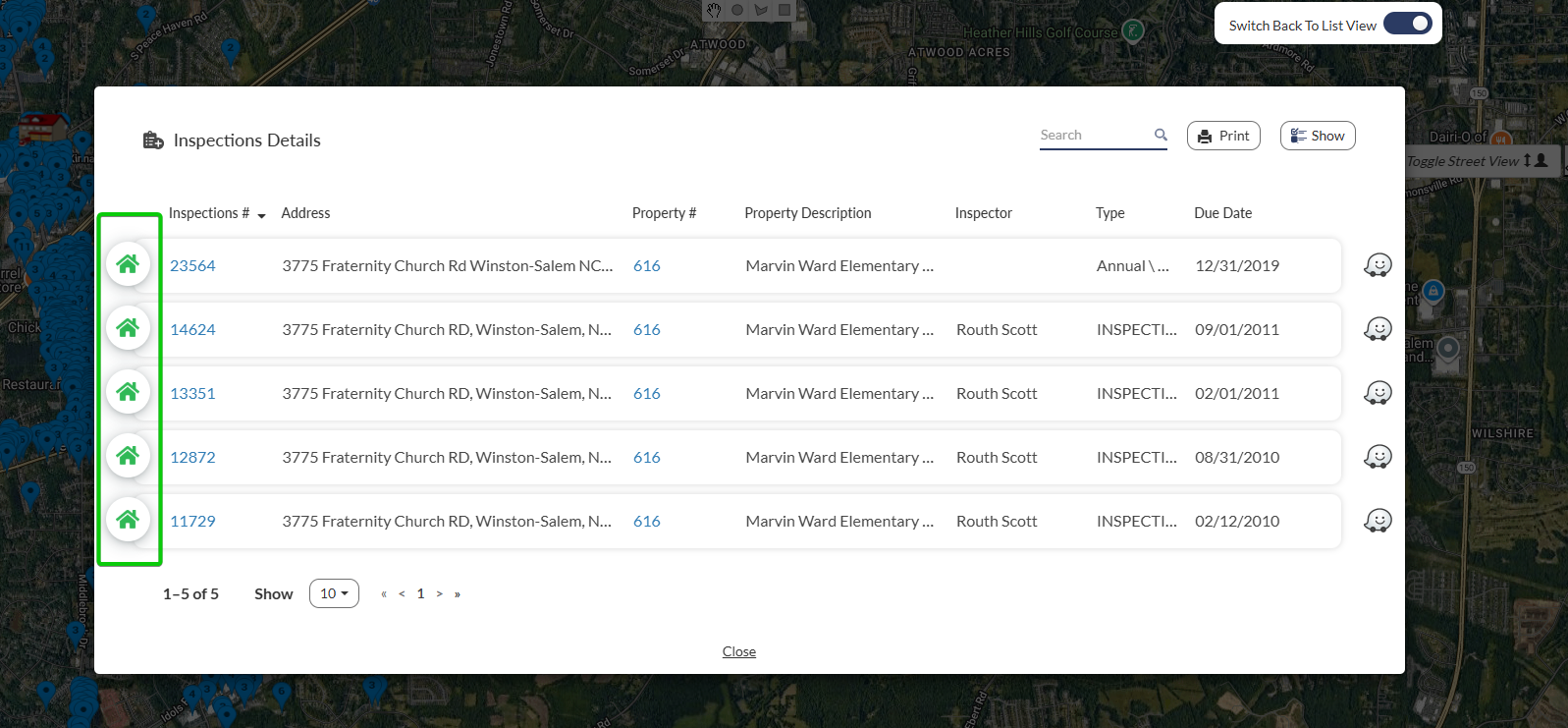Open the rows-per-page dropdown showing 10
The width and height of the screenshot is (1568, 728).
334,593
